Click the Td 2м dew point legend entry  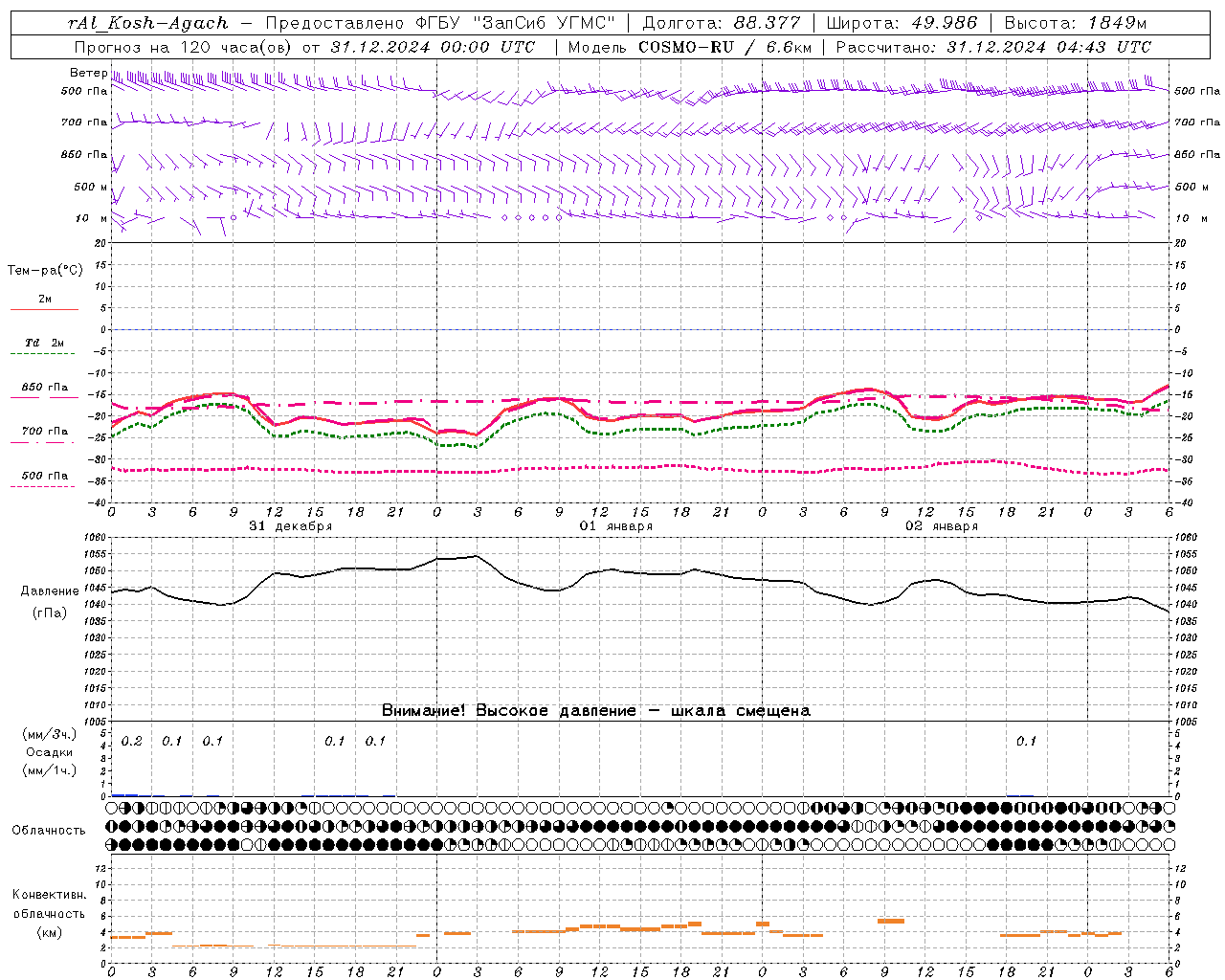pyautogui.click(x=45, y=343)
